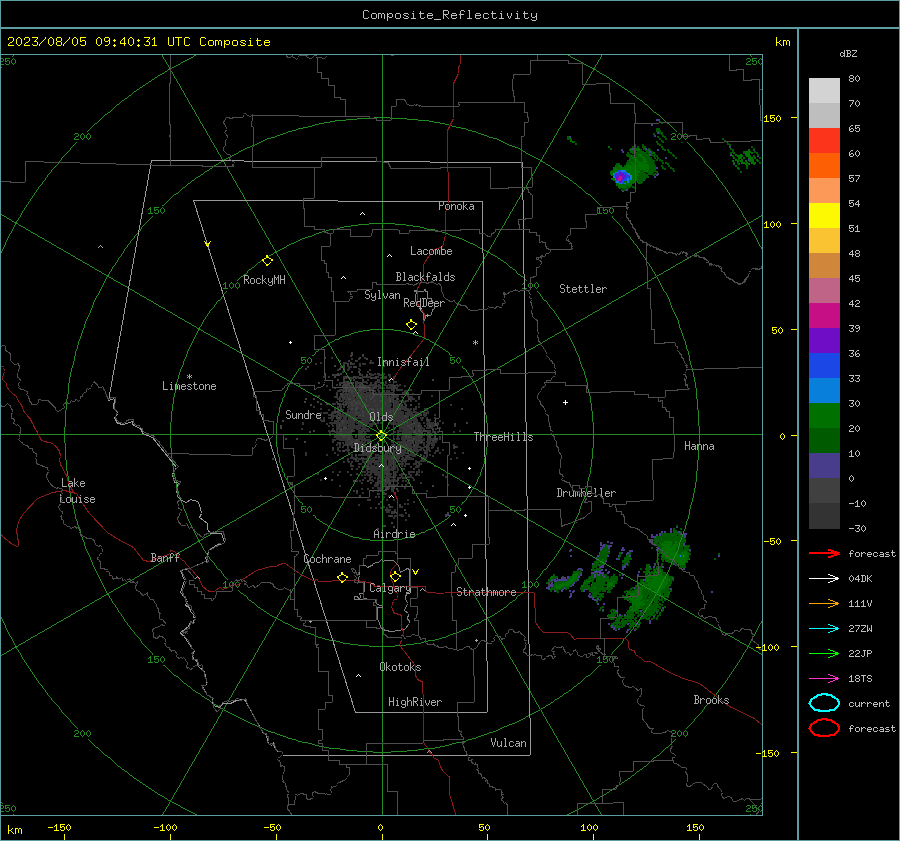Image resolution: width=900 pixels, height=841 pixels.
Task: Click the Innisfail city label
Action: click(403, 362)
